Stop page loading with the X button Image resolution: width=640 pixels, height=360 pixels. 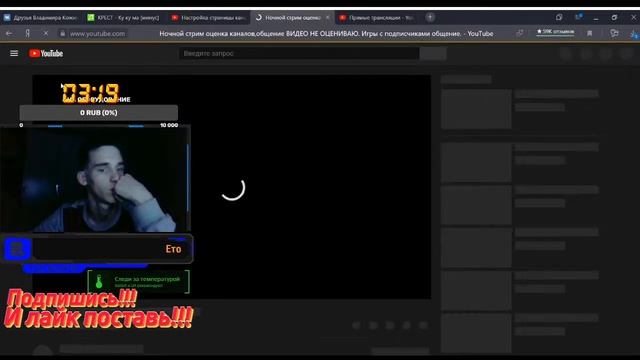[45, 33]
